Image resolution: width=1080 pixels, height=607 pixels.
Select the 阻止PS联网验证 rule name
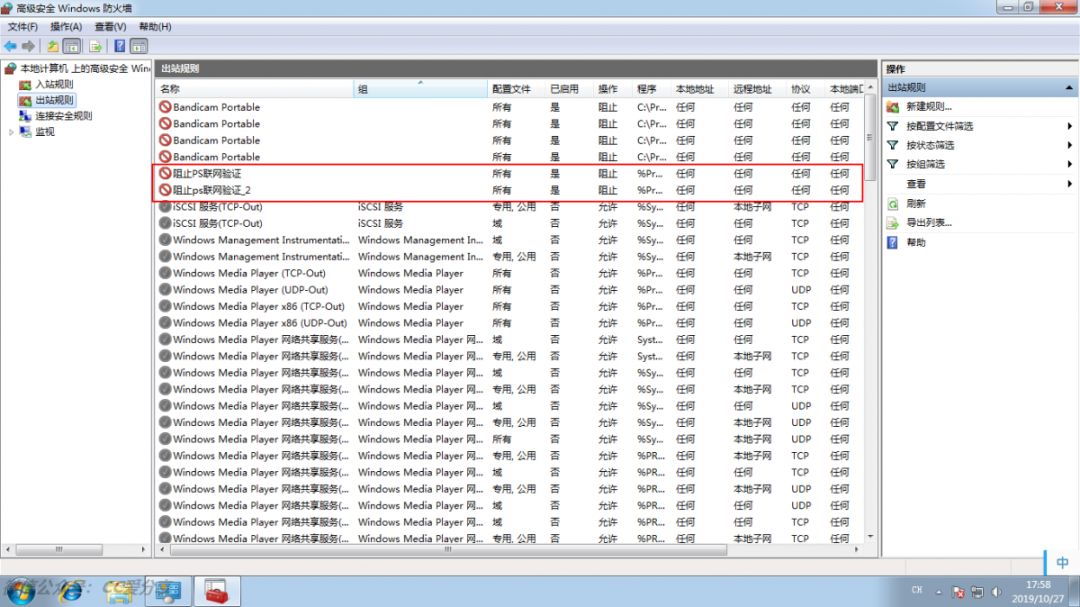(207, 173)
